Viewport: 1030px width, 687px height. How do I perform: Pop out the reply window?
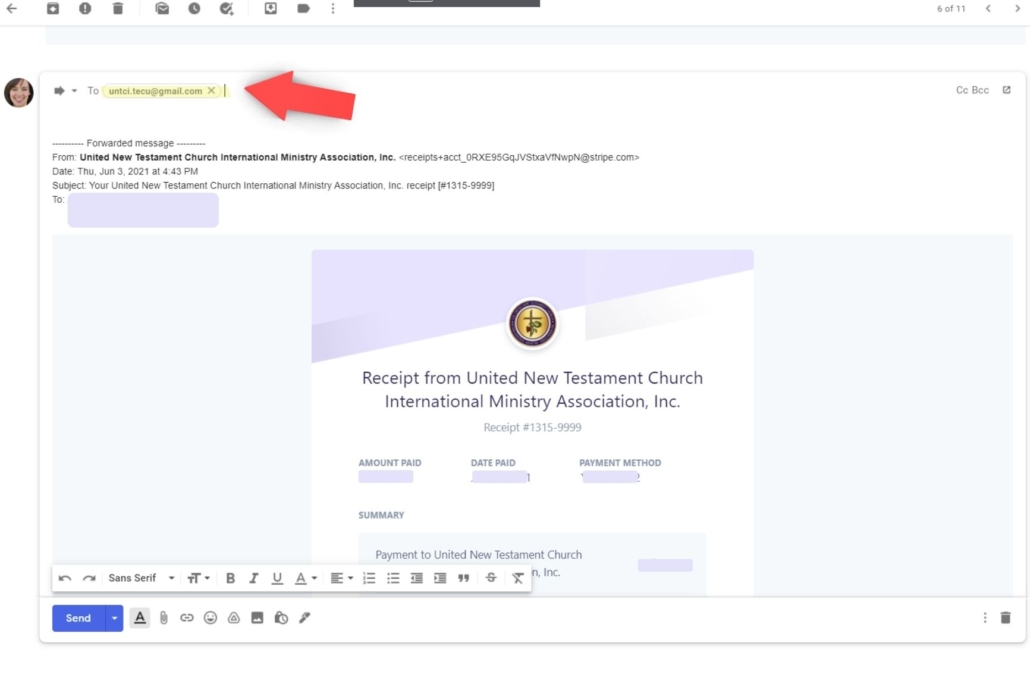pyautogui.click(x=1006, y=90)
